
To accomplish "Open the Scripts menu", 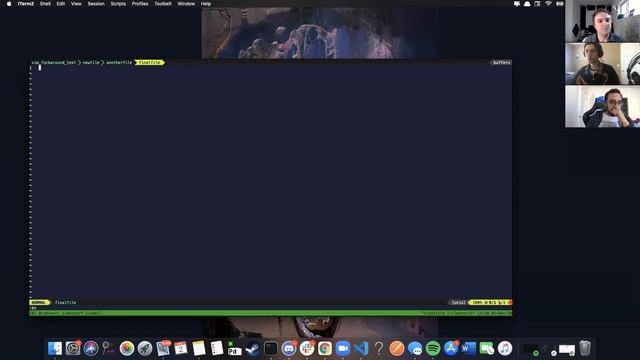I will point(118,4).
